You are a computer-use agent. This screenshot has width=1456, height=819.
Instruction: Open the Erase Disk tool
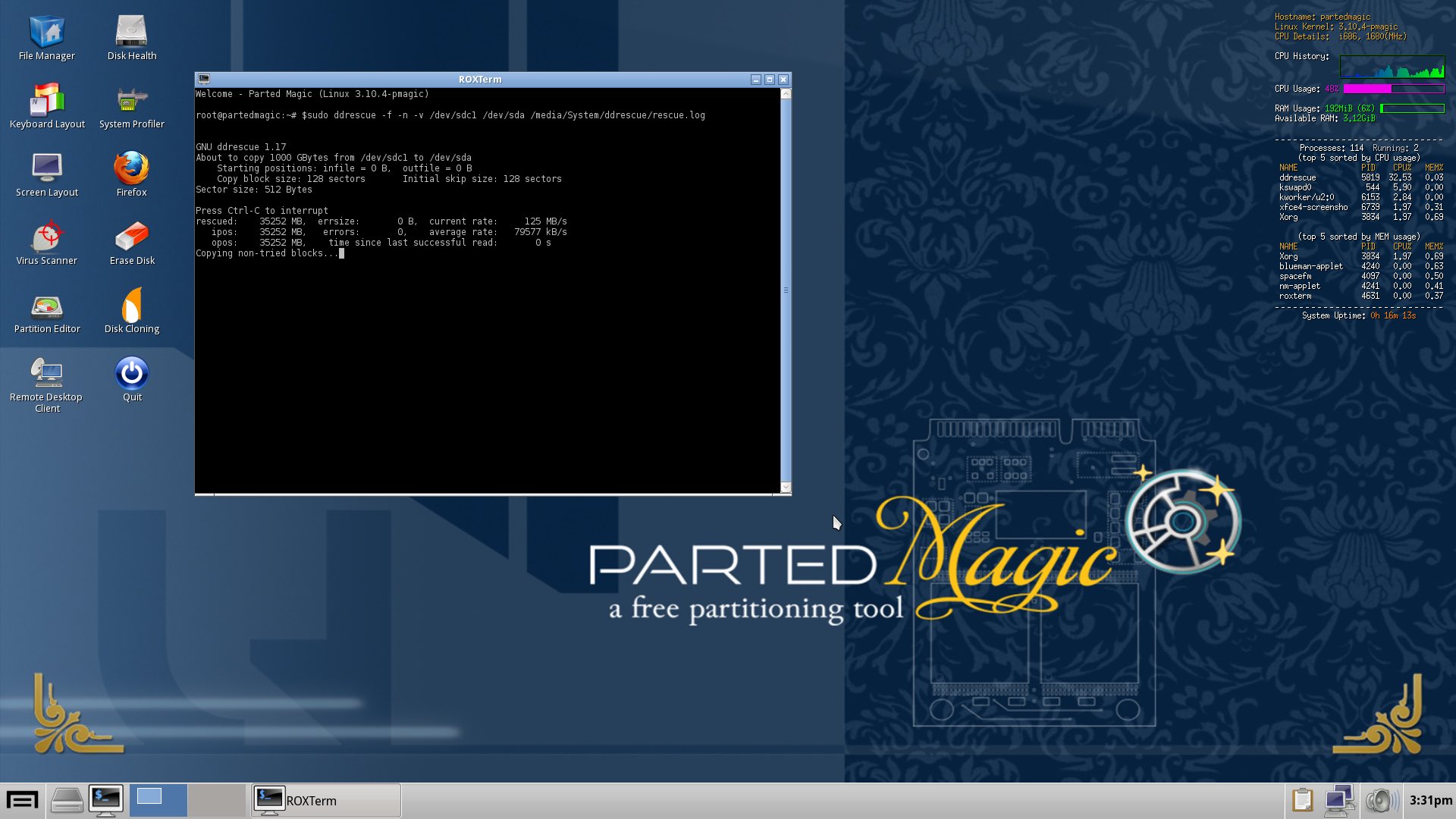[131, 237]
